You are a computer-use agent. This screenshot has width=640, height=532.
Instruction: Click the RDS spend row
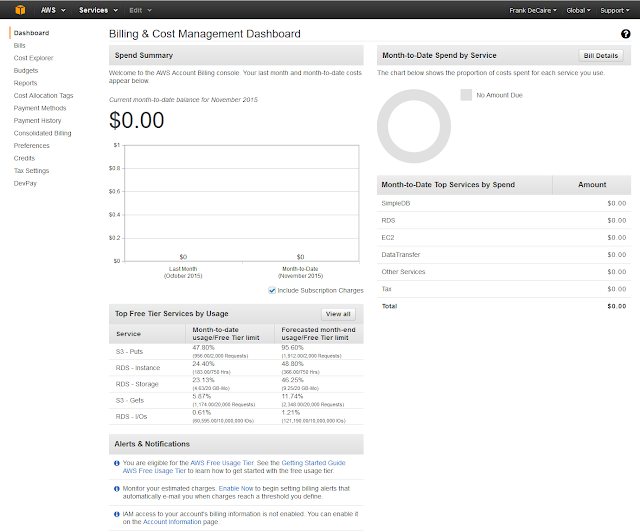click(x=504, y=220)
